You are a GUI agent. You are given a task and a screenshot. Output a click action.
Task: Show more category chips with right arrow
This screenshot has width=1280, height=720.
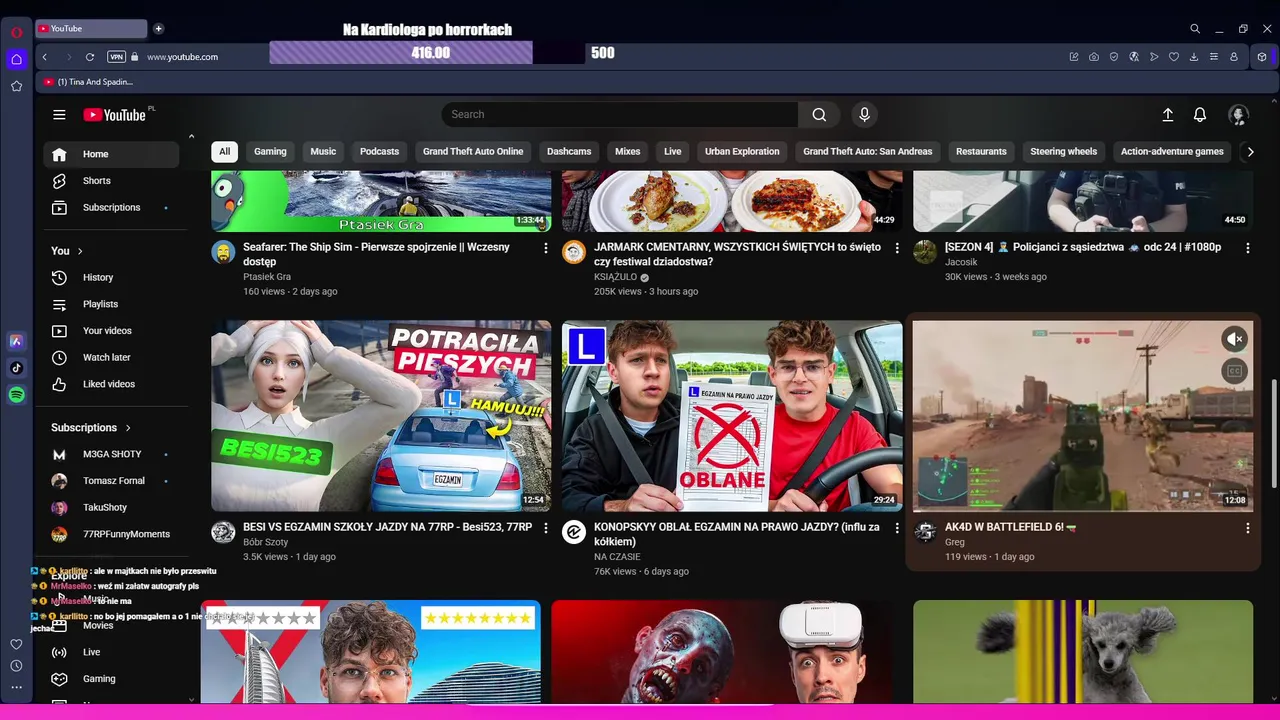(1250, 152)
